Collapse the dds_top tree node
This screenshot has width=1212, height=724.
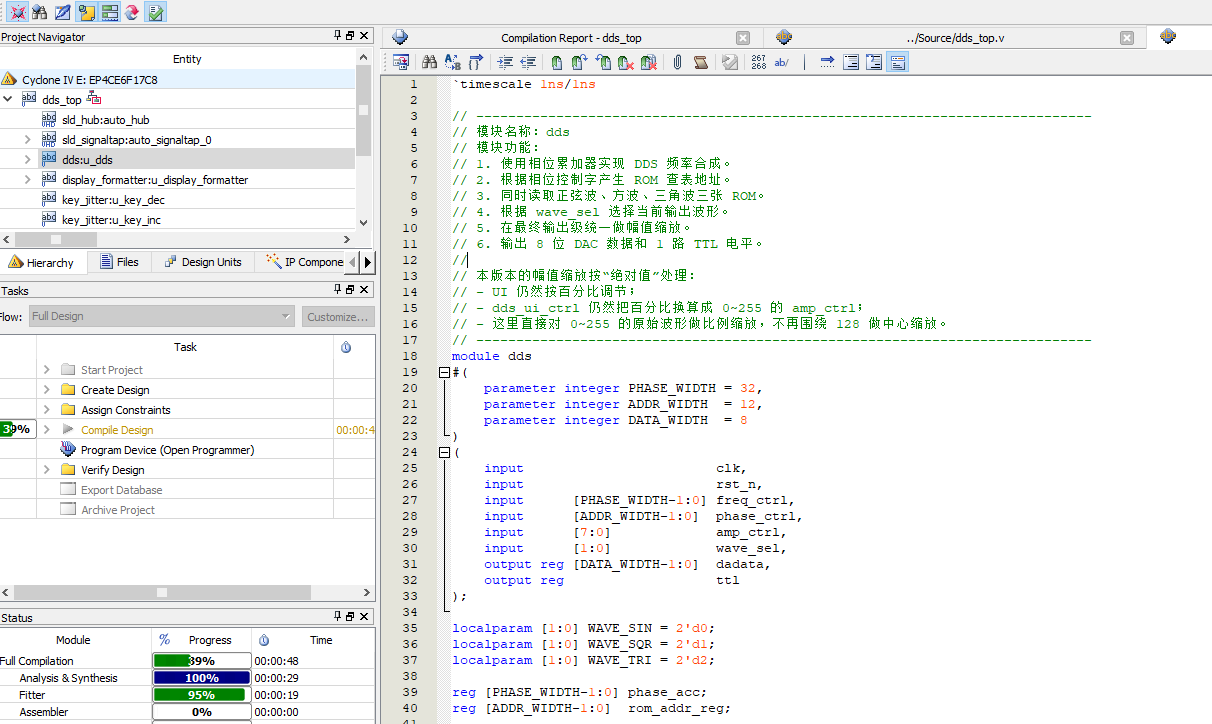point(8,99)
